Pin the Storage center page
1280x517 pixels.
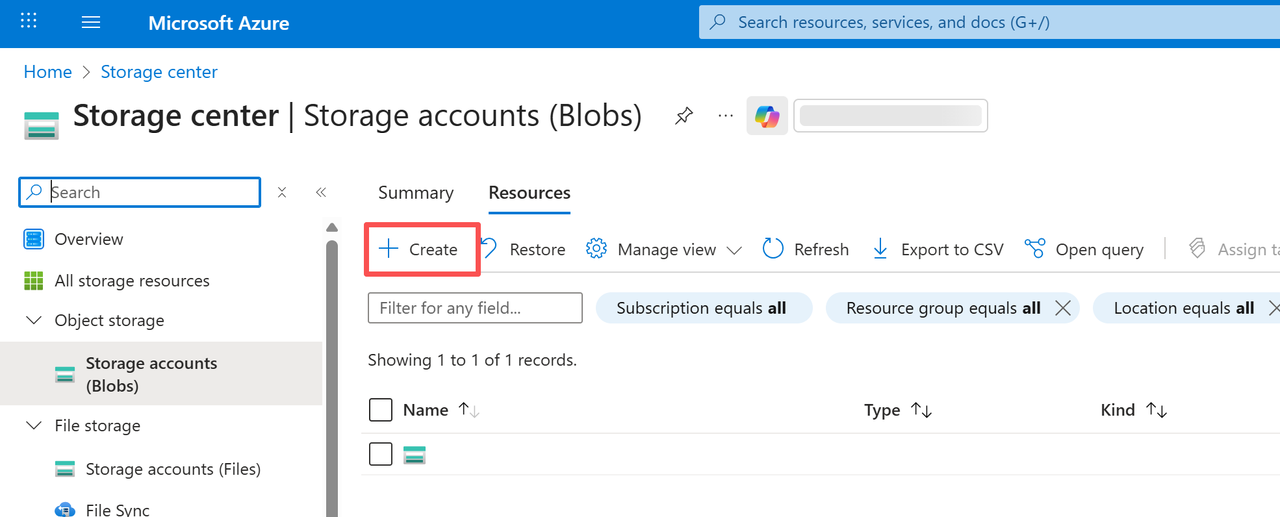(684, 116)
